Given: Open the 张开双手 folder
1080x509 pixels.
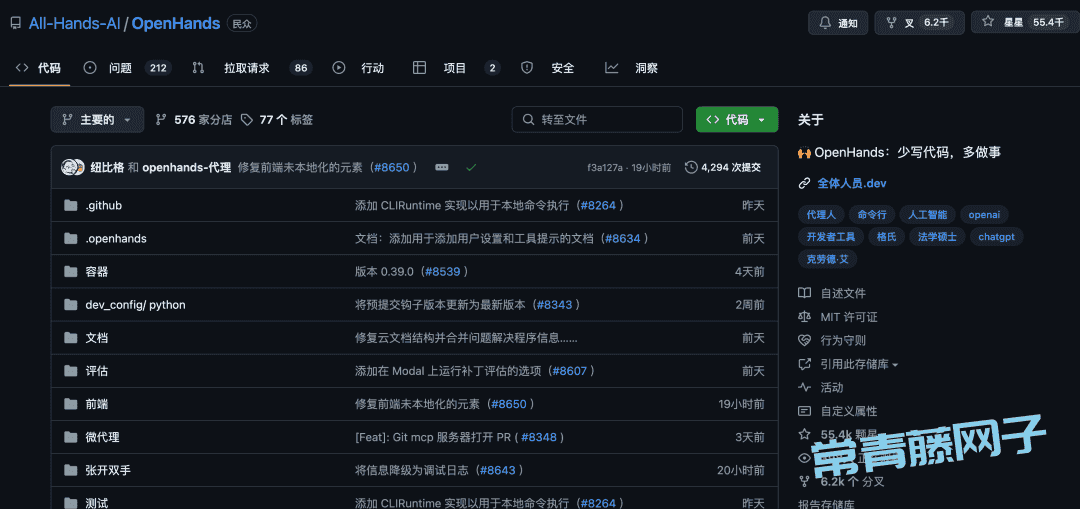Looking at the screenshot, I should [108, 470].
